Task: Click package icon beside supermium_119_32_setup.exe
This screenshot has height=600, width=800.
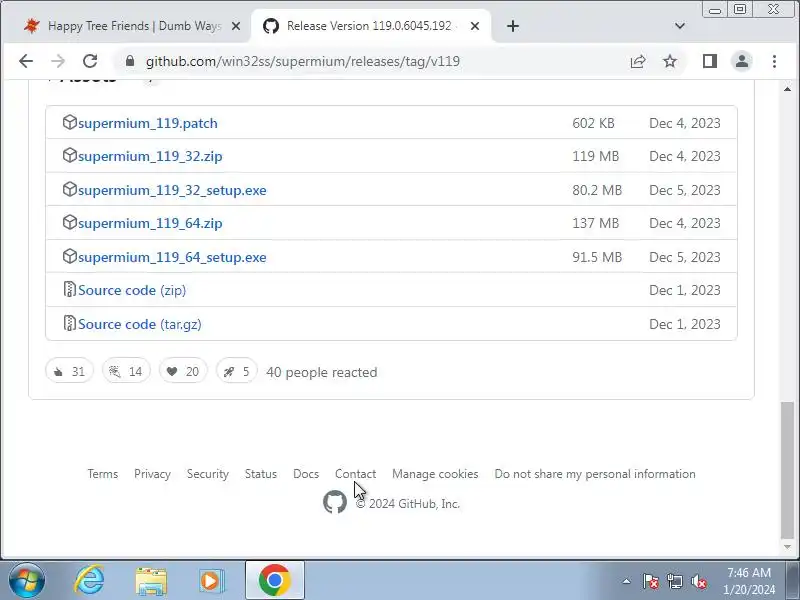Action: click(x=69, y=189)
